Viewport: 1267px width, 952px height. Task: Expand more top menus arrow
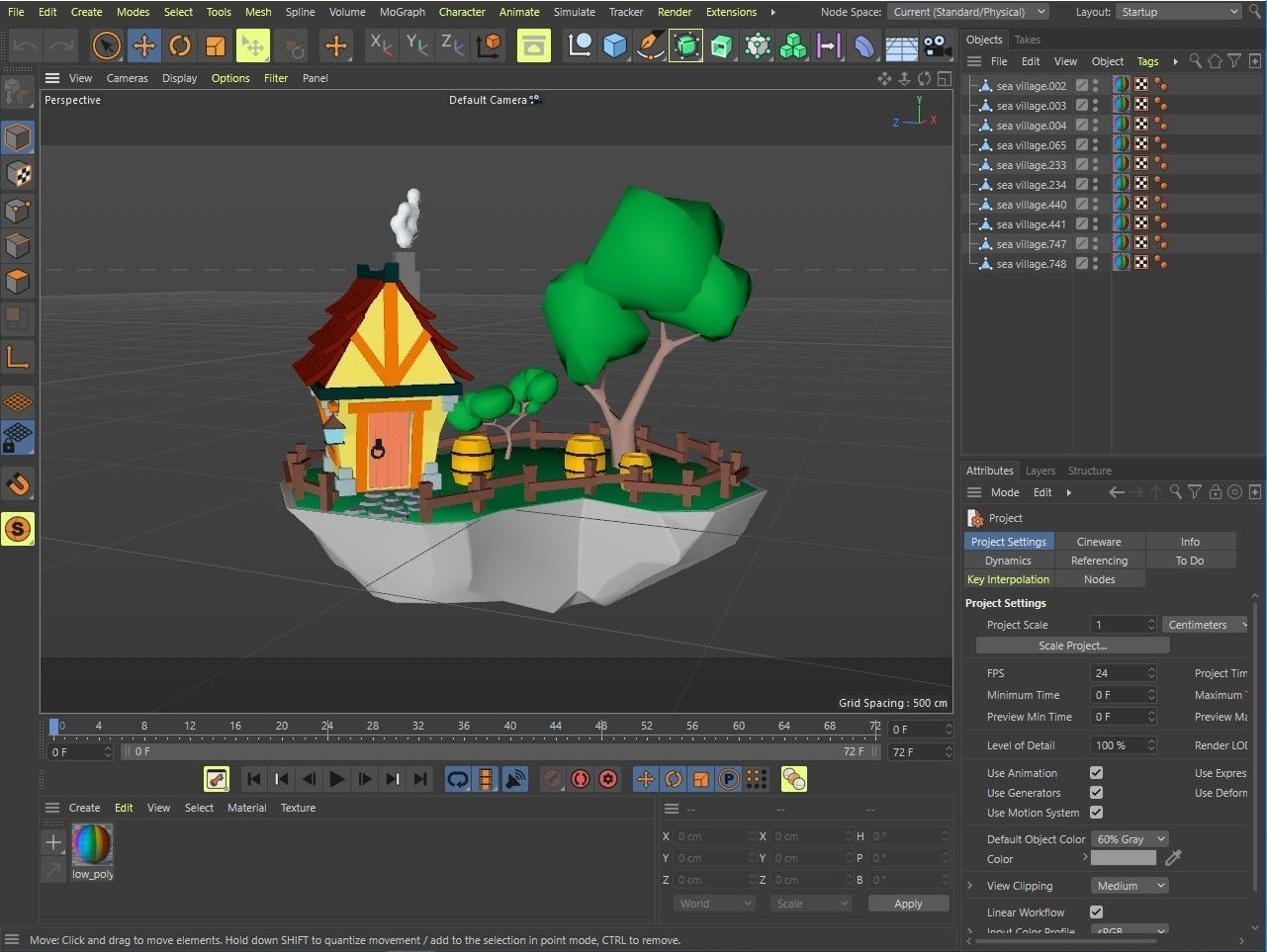pyautogui.click(x=772, y=12)
